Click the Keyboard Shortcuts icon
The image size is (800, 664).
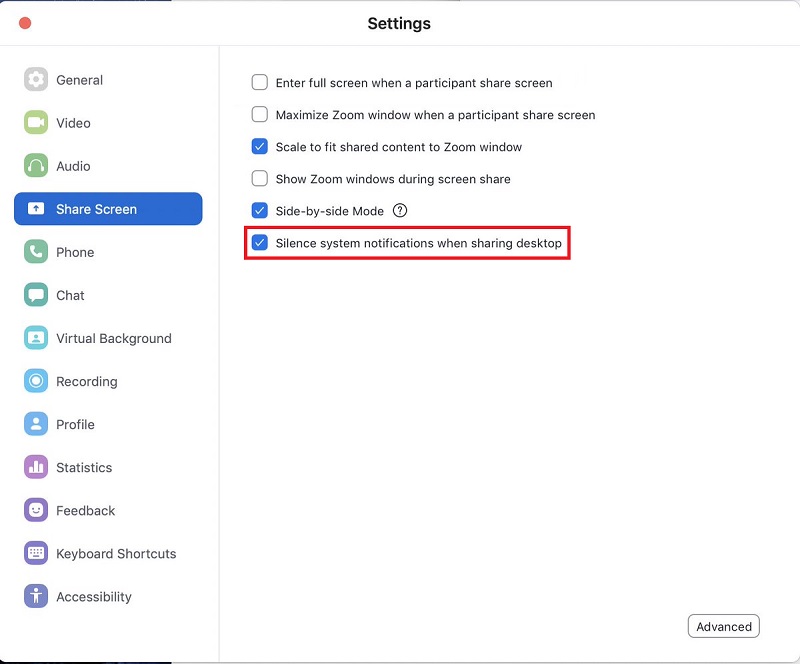click(x=36, y=553)
